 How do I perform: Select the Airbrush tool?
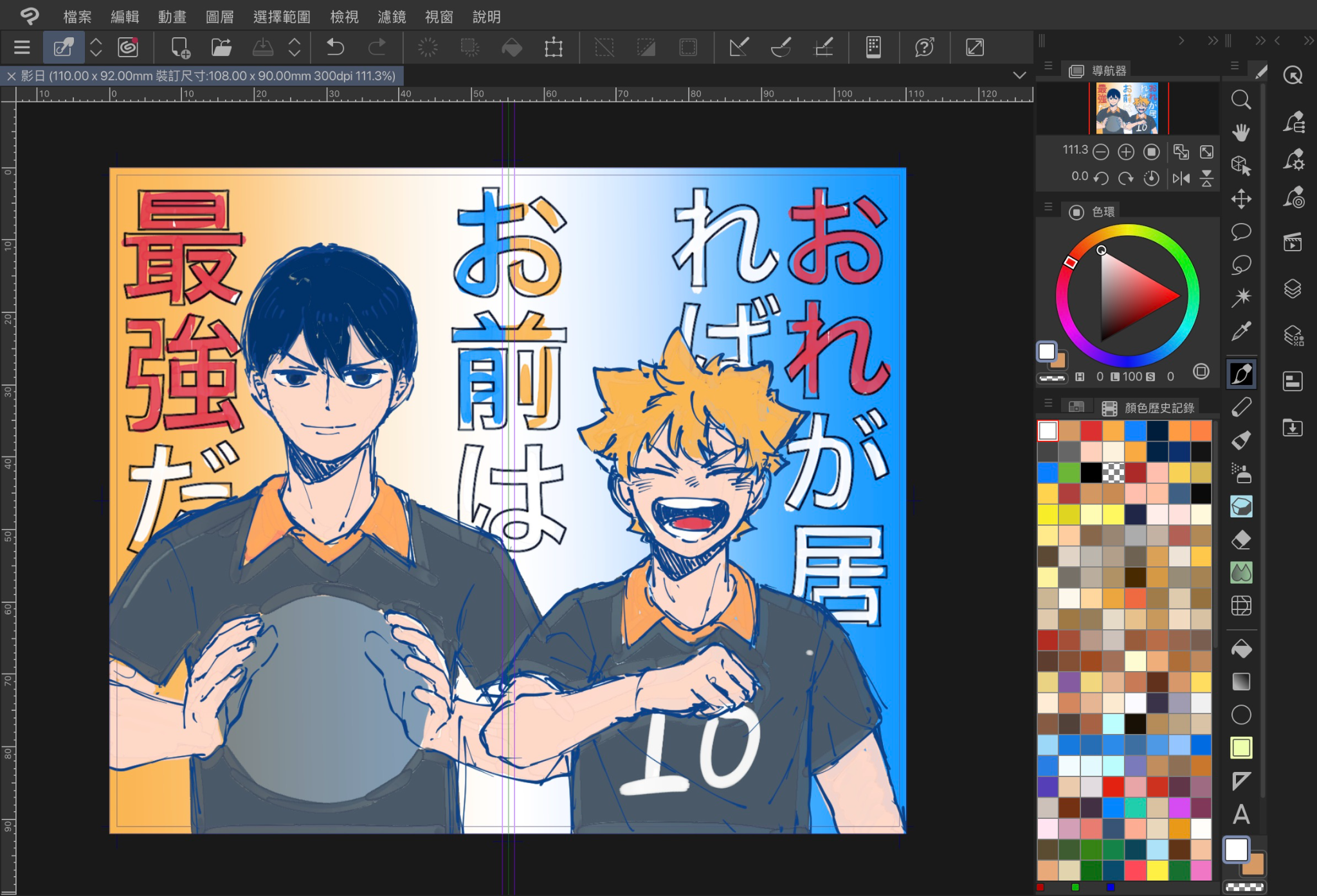click(x=1241, y=474)
